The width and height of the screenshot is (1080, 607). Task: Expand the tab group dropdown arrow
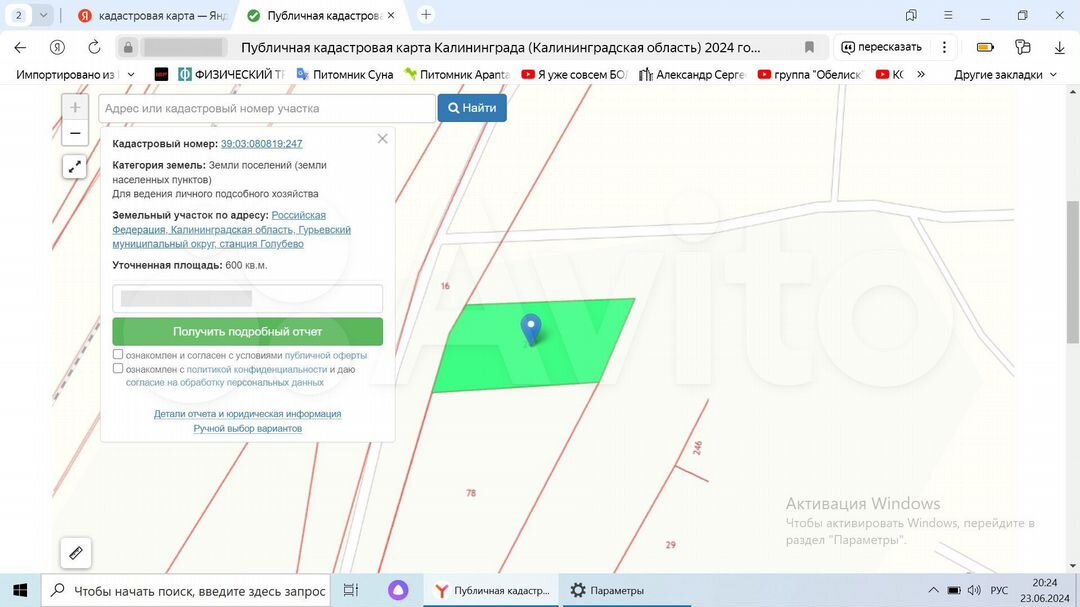(x=43, y=15)
